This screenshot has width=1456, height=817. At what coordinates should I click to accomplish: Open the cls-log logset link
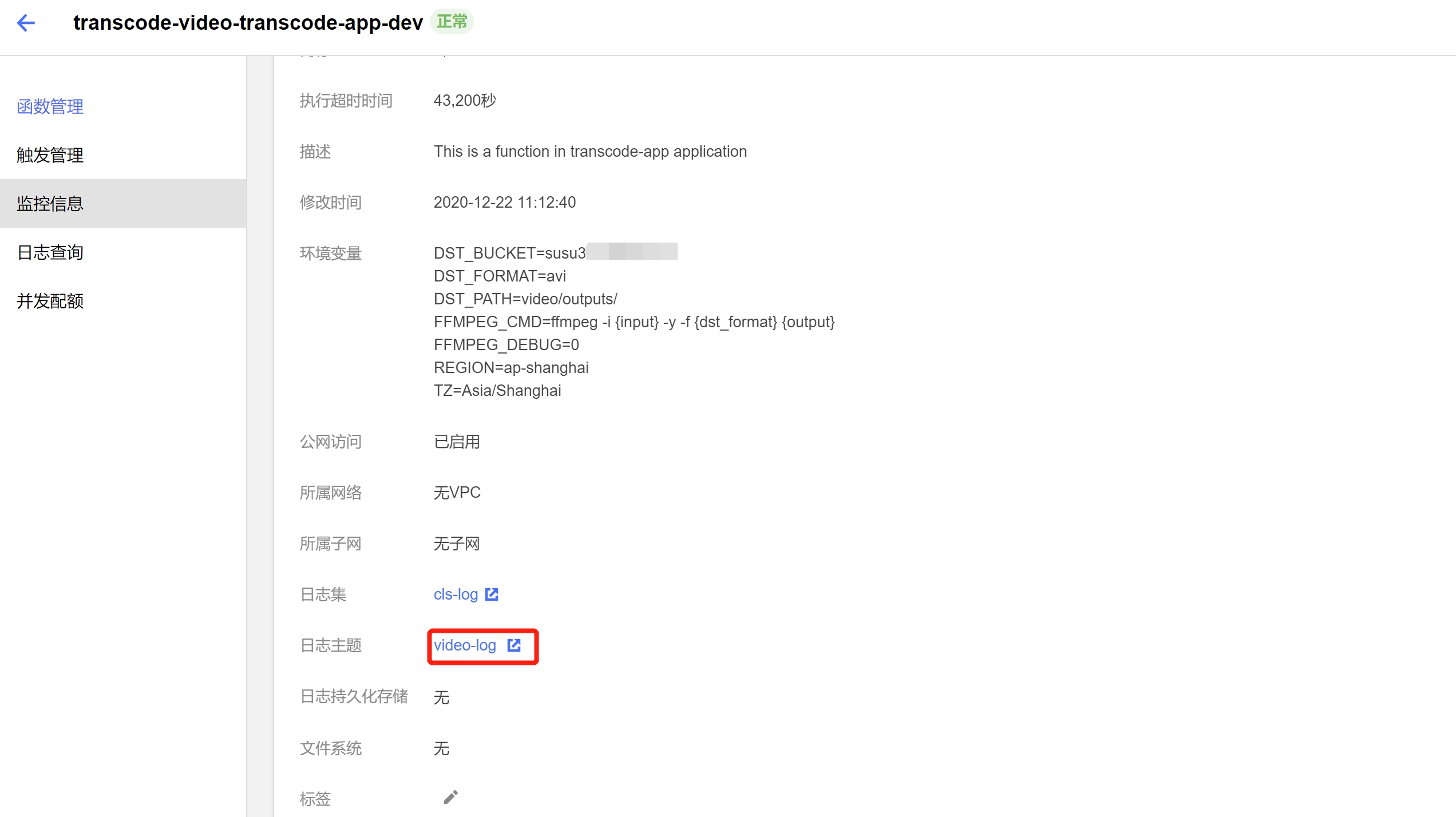point(456,594)
